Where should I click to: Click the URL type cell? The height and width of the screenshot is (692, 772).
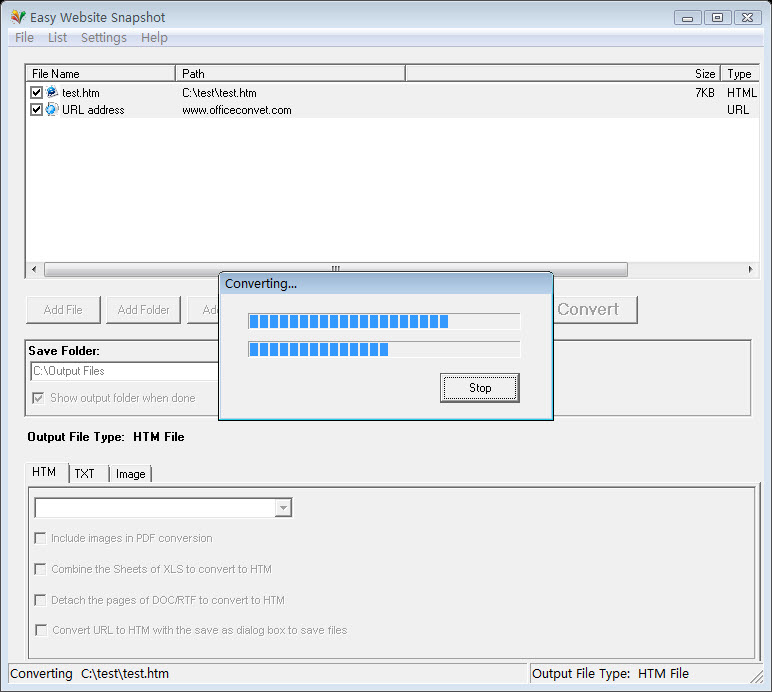tap(738, 110)
